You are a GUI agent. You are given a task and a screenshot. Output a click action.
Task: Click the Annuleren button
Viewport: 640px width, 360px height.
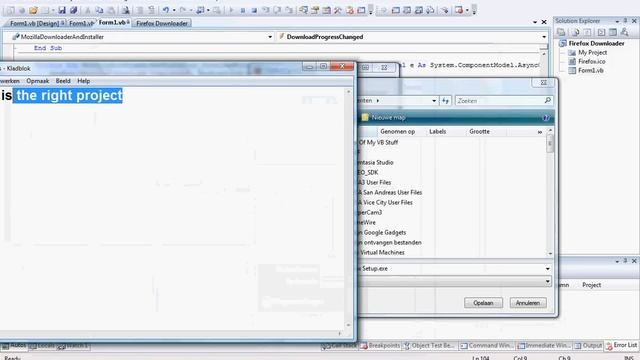pyautogui.click(x=528, y=303)
